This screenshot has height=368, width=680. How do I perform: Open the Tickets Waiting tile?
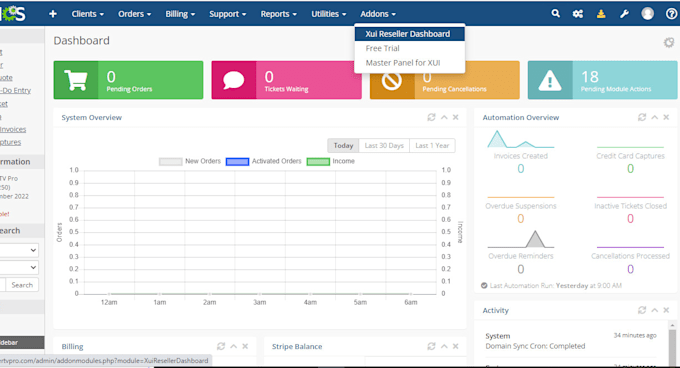(x=286, y=80)
